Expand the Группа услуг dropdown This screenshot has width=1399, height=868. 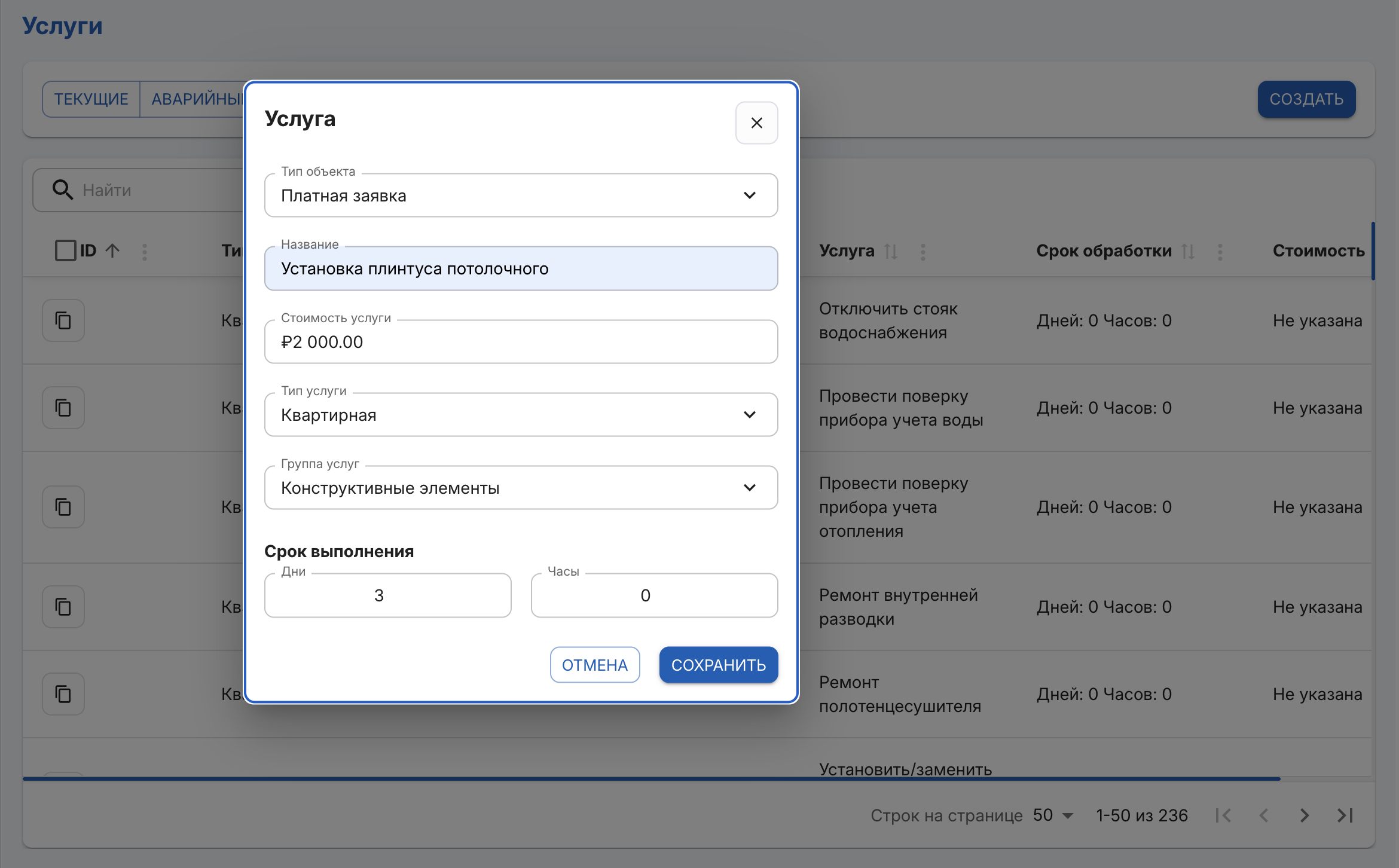point(521,488)
